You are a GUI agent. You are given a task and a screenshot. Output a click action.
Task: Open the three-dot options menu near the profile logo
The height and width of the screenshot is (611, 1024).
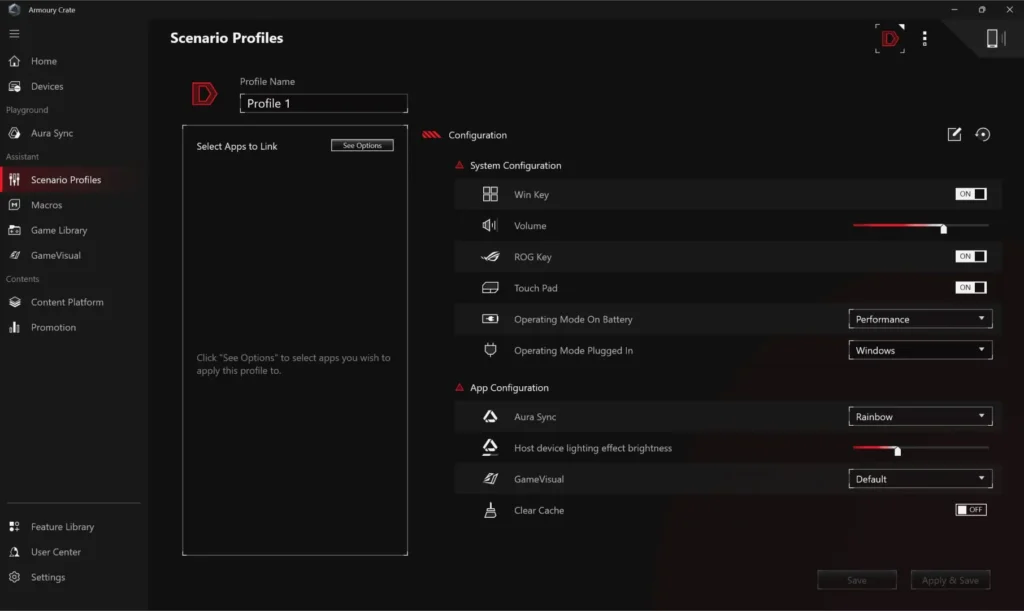pyautogui.click(x=925, y=38)
